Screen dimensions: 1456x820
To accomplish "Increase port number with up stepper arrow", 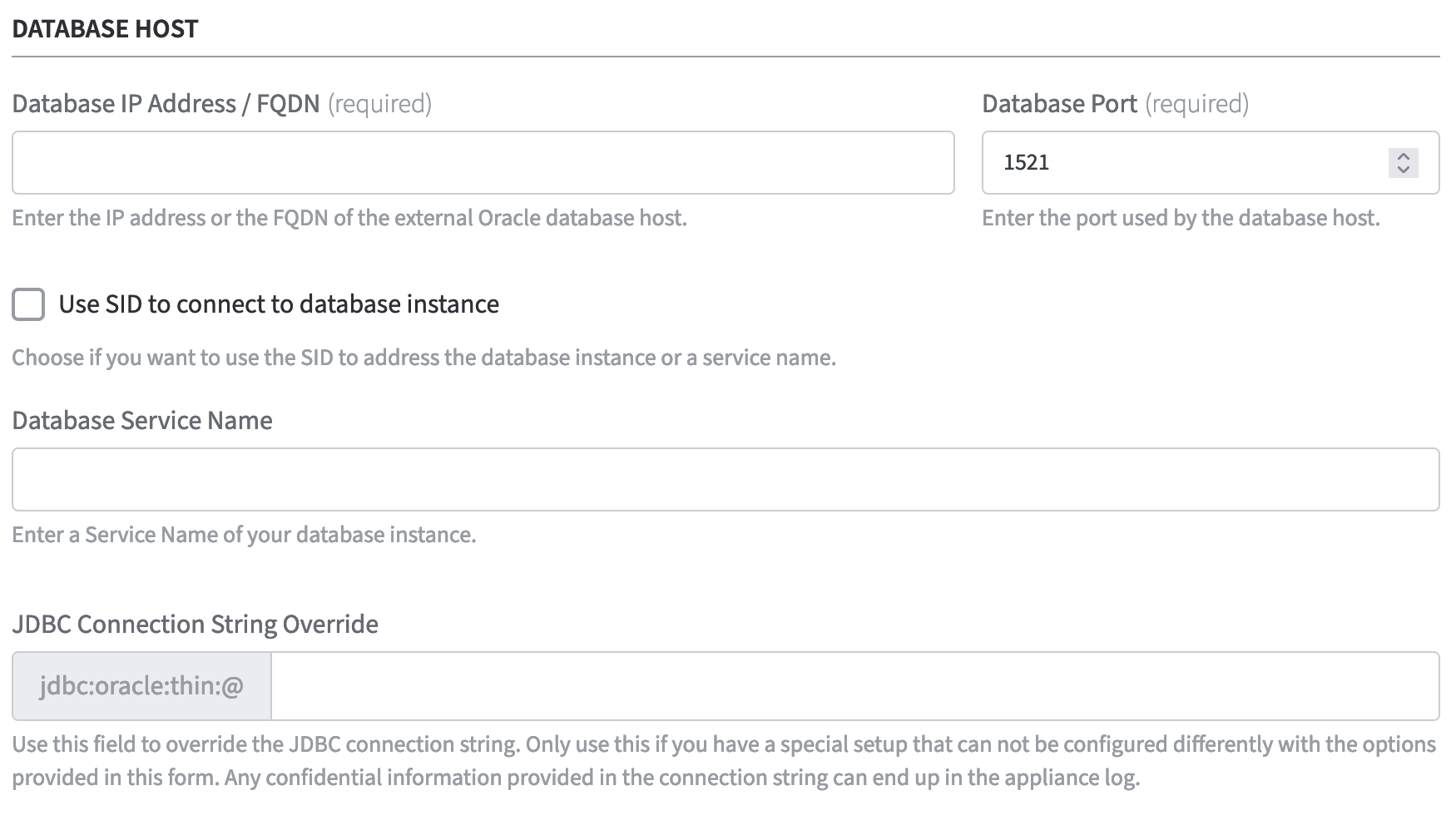I will 1403,156.
